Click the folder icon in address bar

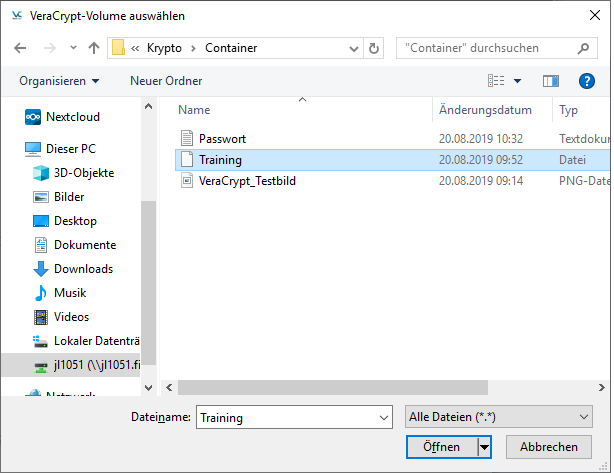[118, 48]
